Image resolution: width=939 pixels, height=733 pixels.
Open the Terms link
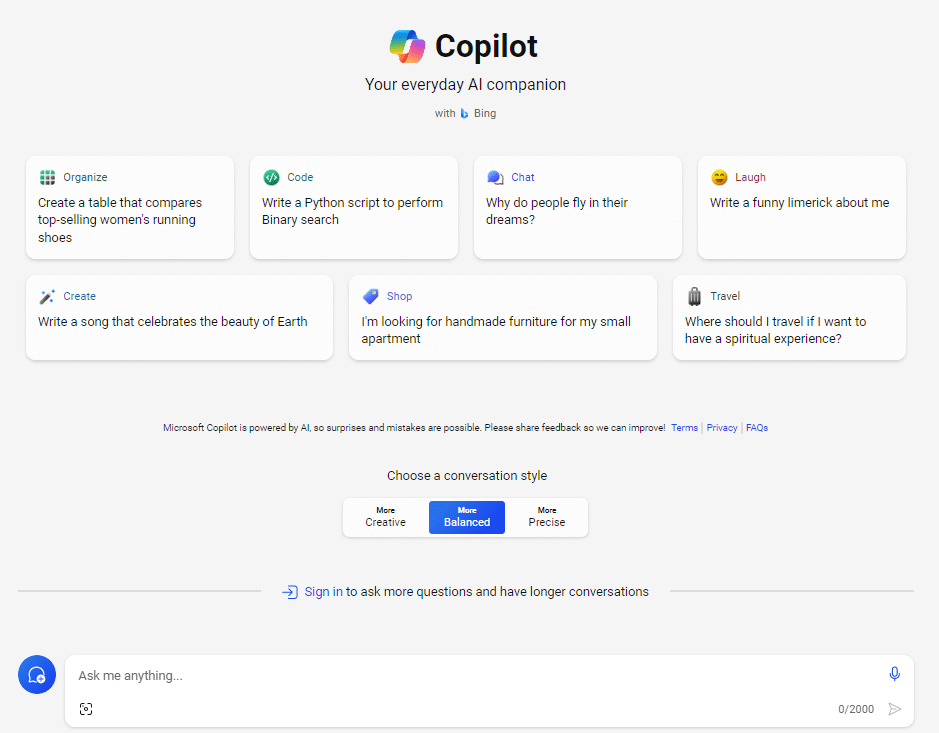pos(684,428)
